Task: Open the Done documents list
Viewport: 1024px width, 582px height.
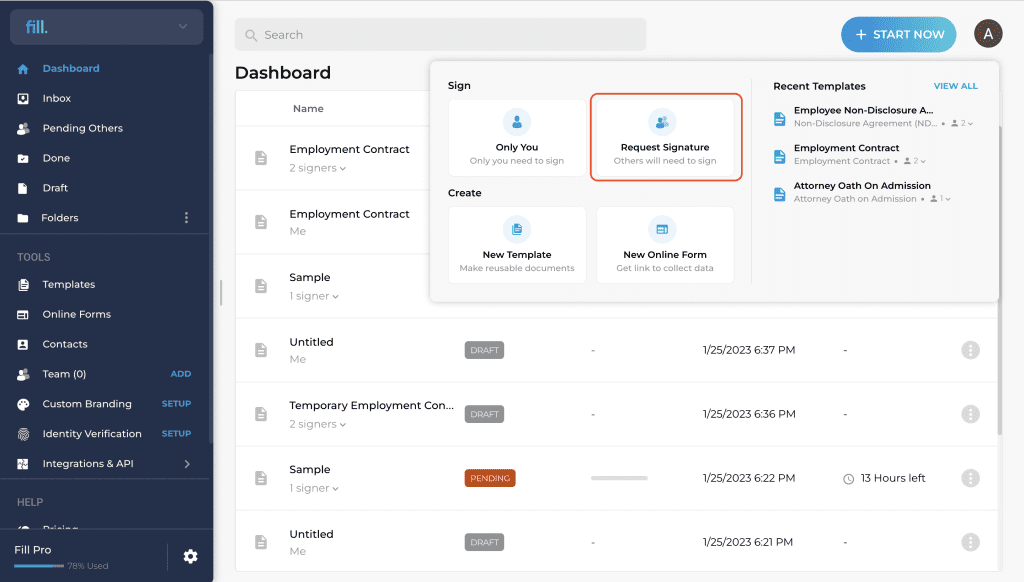Action: pos(56,158)
